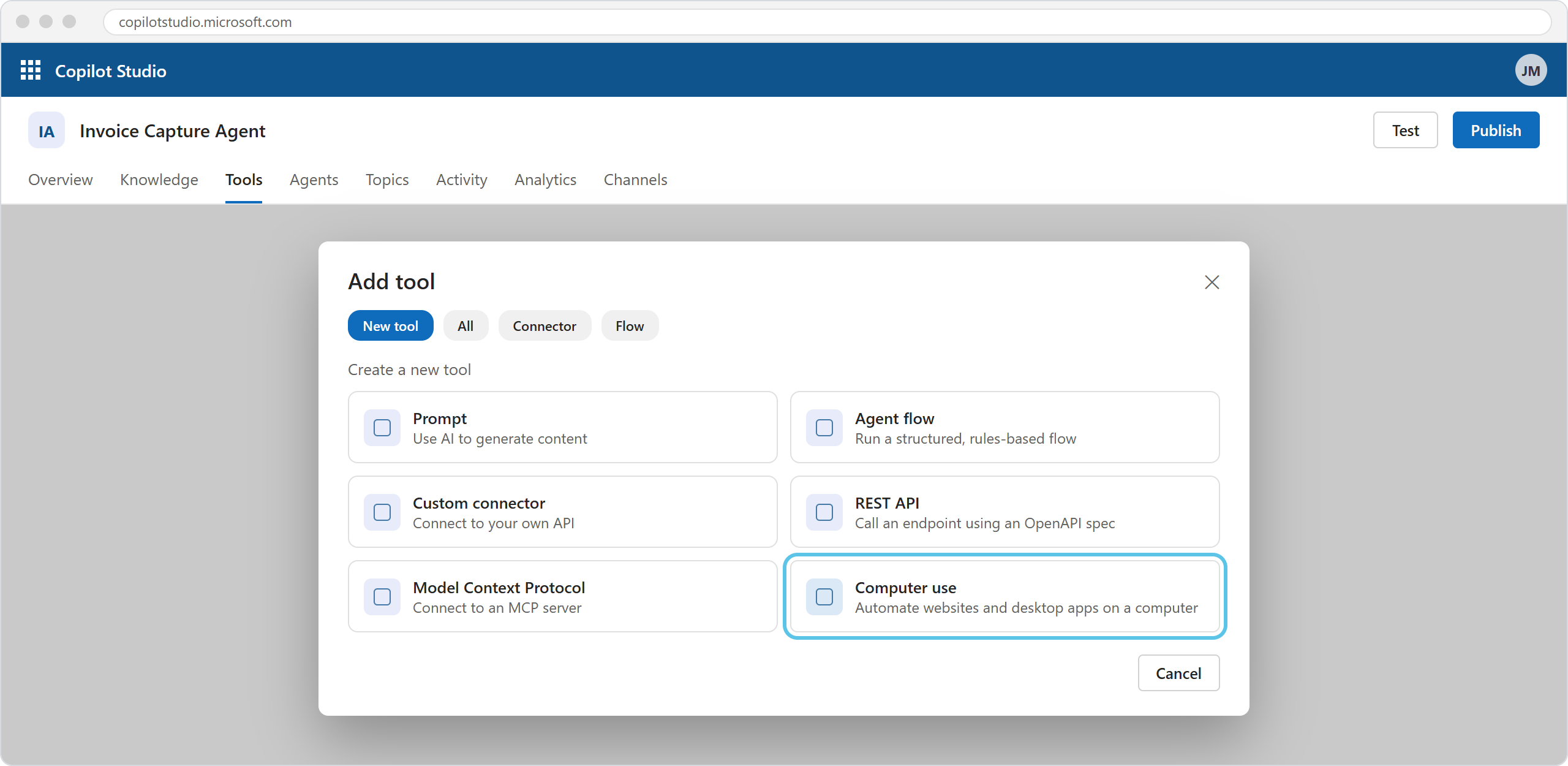
Task: Cancel the Add tool dialog
Action: click(1179, 673)
